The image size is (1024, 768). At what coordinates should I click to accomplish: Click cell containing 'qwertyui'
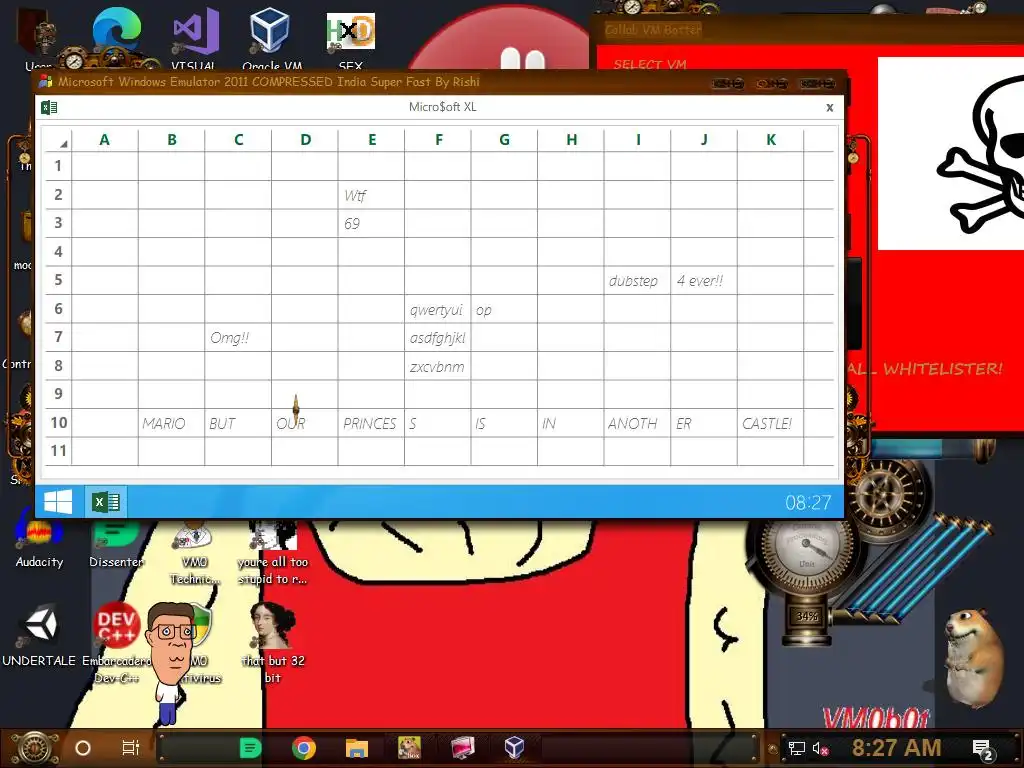[438, 309]
